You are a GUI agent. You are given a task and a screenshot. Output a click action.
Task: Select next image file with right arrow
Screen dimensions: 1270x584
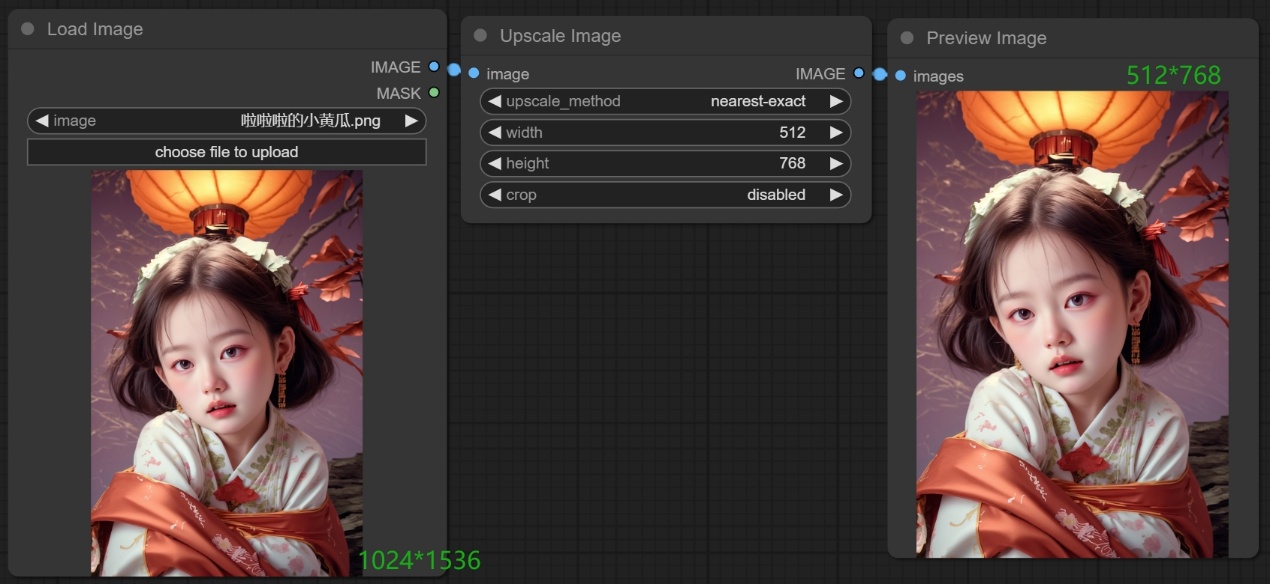point(411,121)
